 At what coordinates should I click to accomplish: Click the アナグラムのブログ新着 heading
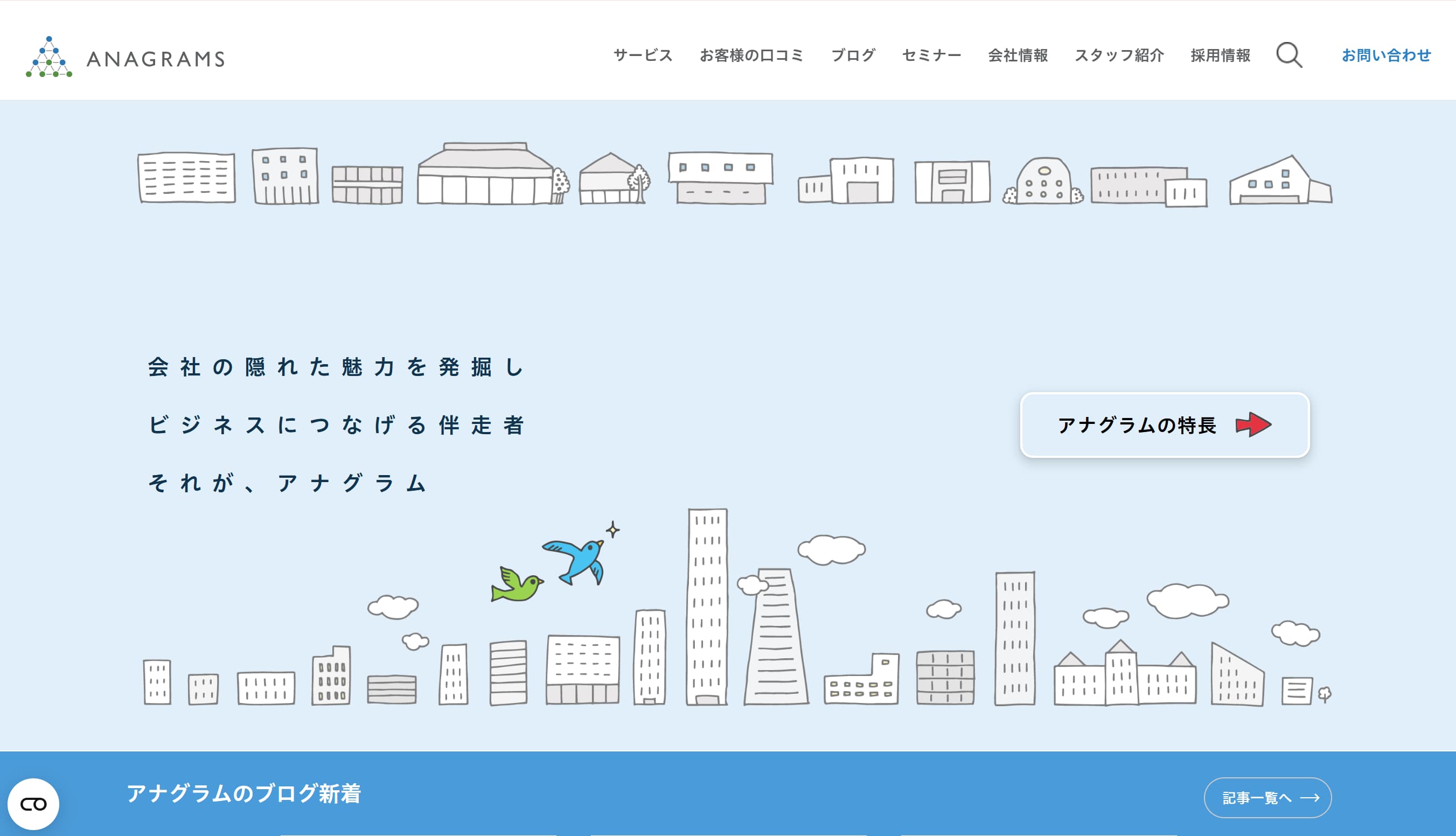(243, 793)
